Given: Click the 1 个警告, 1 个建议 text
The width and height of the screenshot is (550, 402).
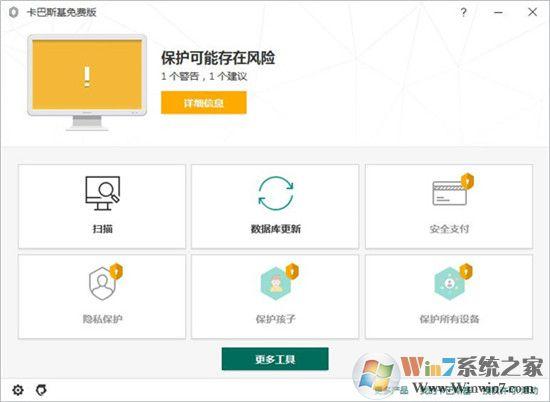Looking at the screenshot, I should (204, 76).
